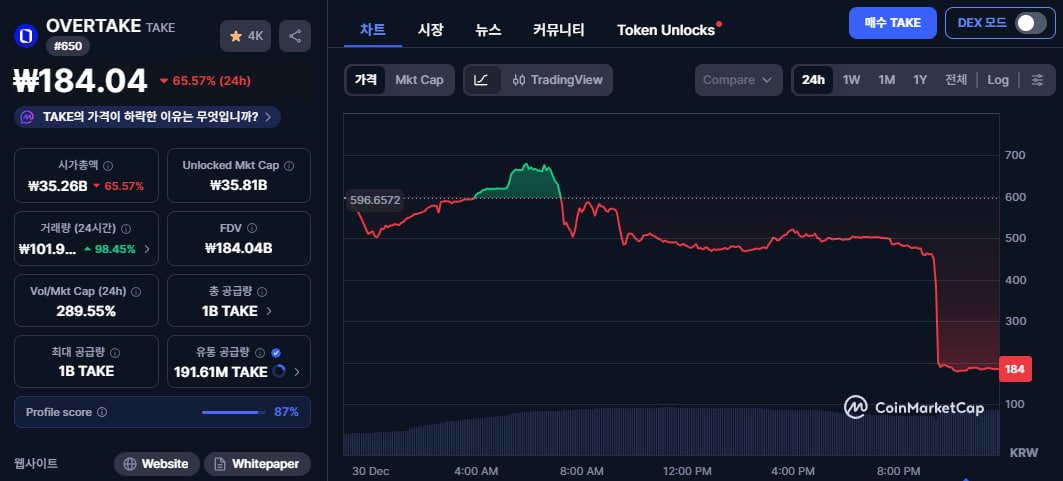Click the #650 rank badge
This screenshot has height=481, width=1063.
[x=68, y=47]
